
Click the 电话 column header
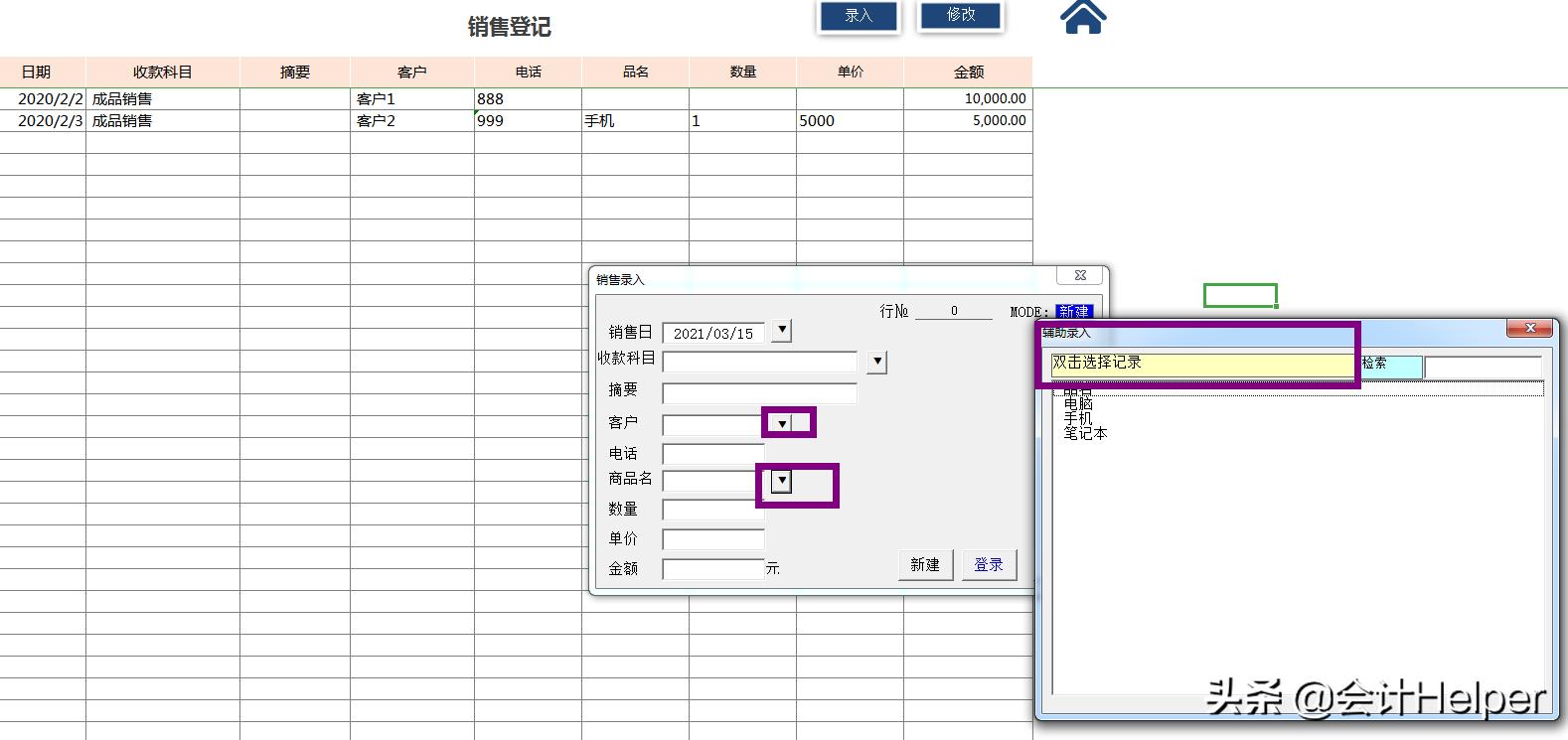(529, 72)
